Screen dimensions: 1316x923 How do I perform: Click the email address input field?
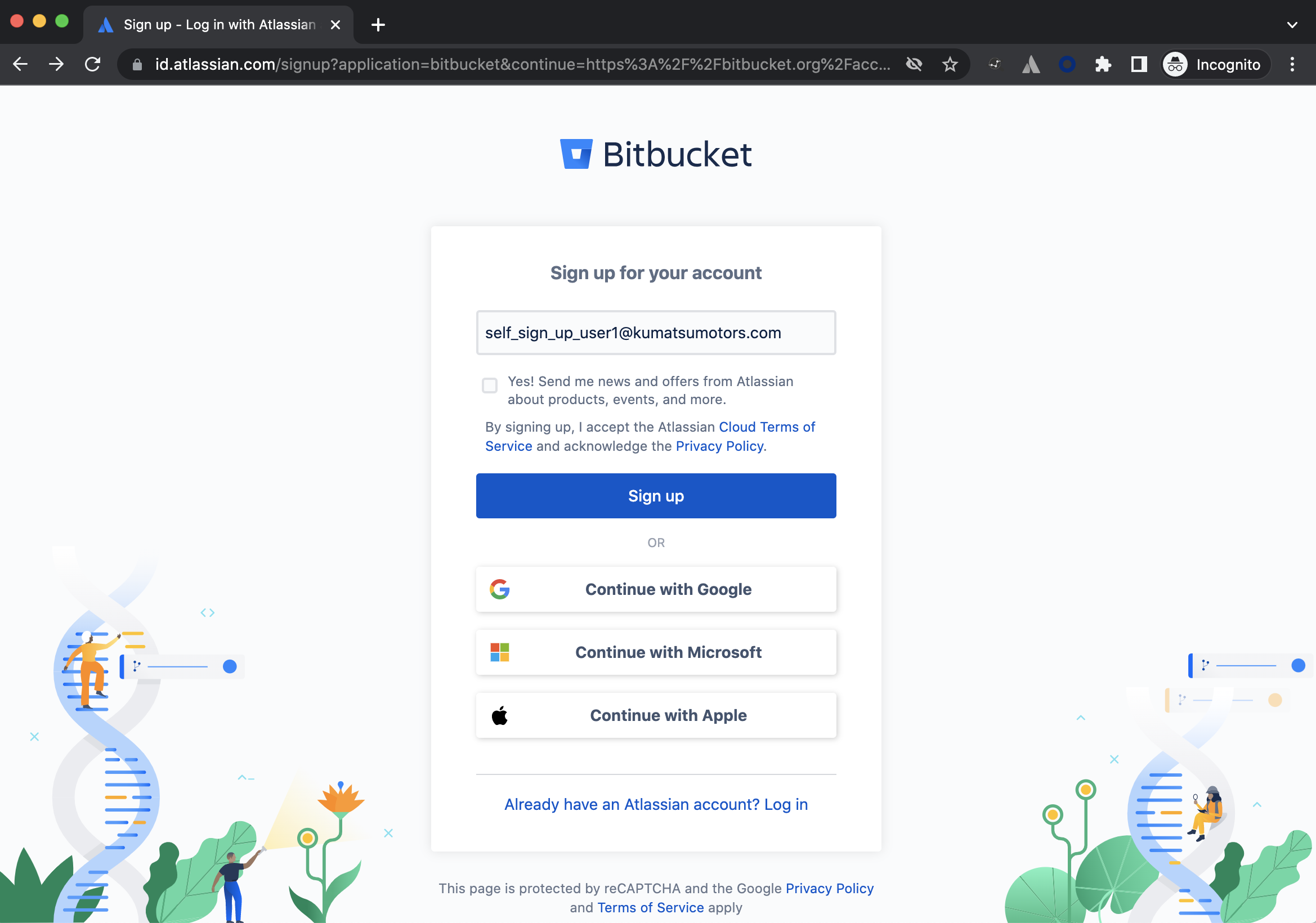point(655,332)
